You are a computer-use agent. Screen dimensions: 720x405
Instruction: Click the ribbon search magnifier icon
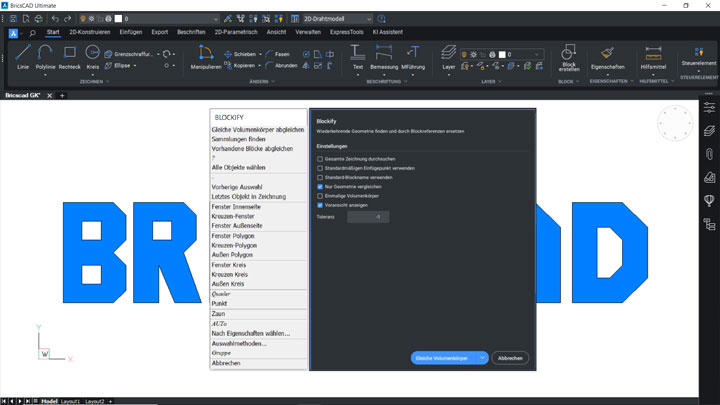coord(33,33)
